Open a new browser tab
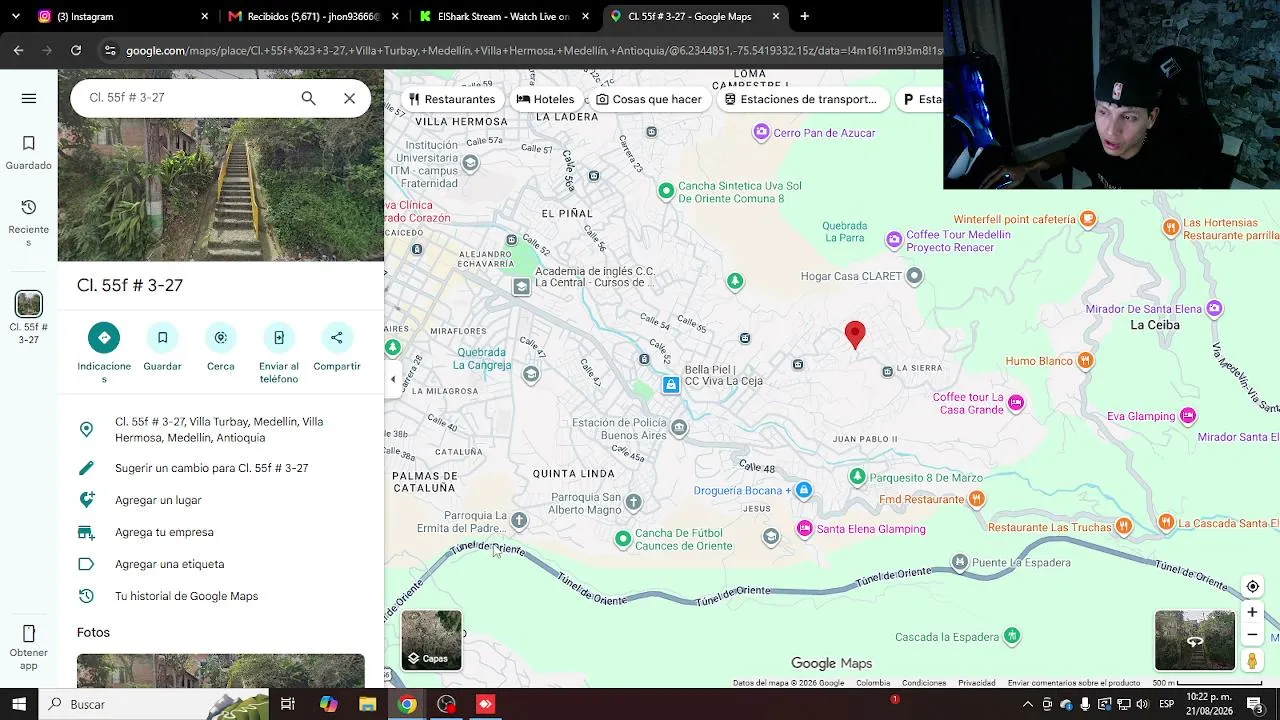This screenshot has height=720, width=1280. [x=804, y=16]
